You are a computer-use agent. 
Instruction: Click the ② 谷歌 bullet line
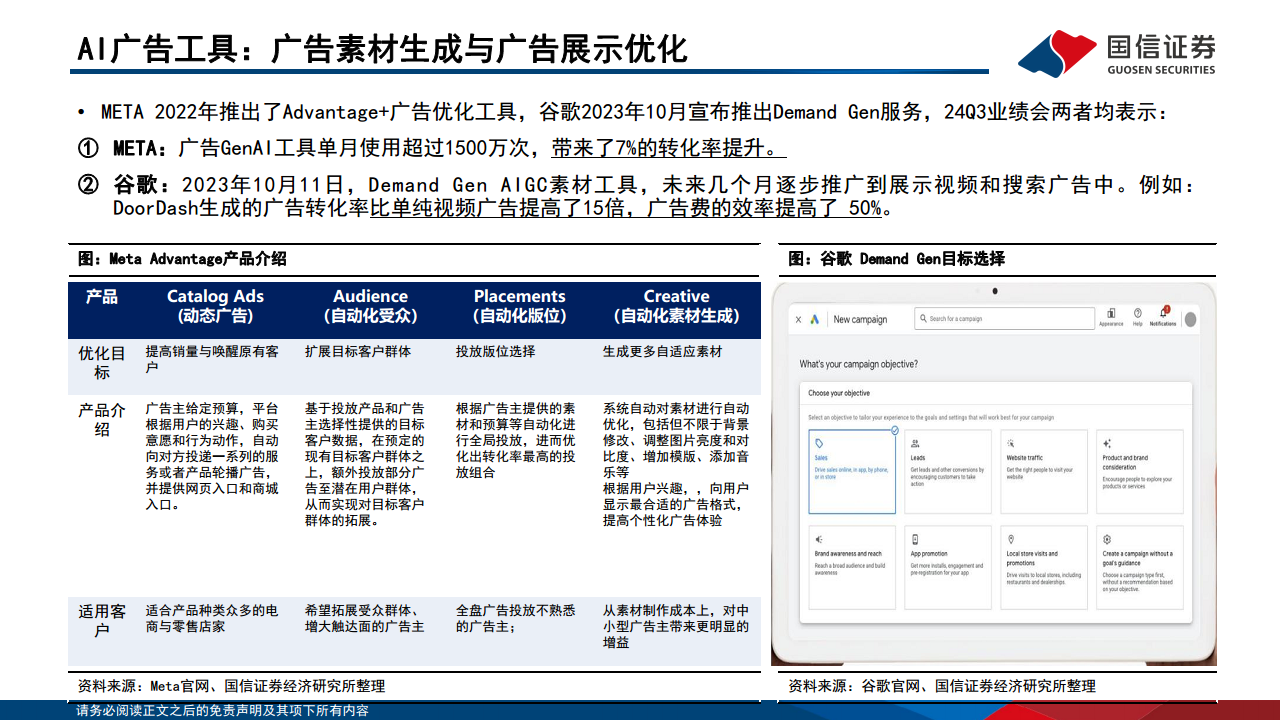click(x=636, y=197)
